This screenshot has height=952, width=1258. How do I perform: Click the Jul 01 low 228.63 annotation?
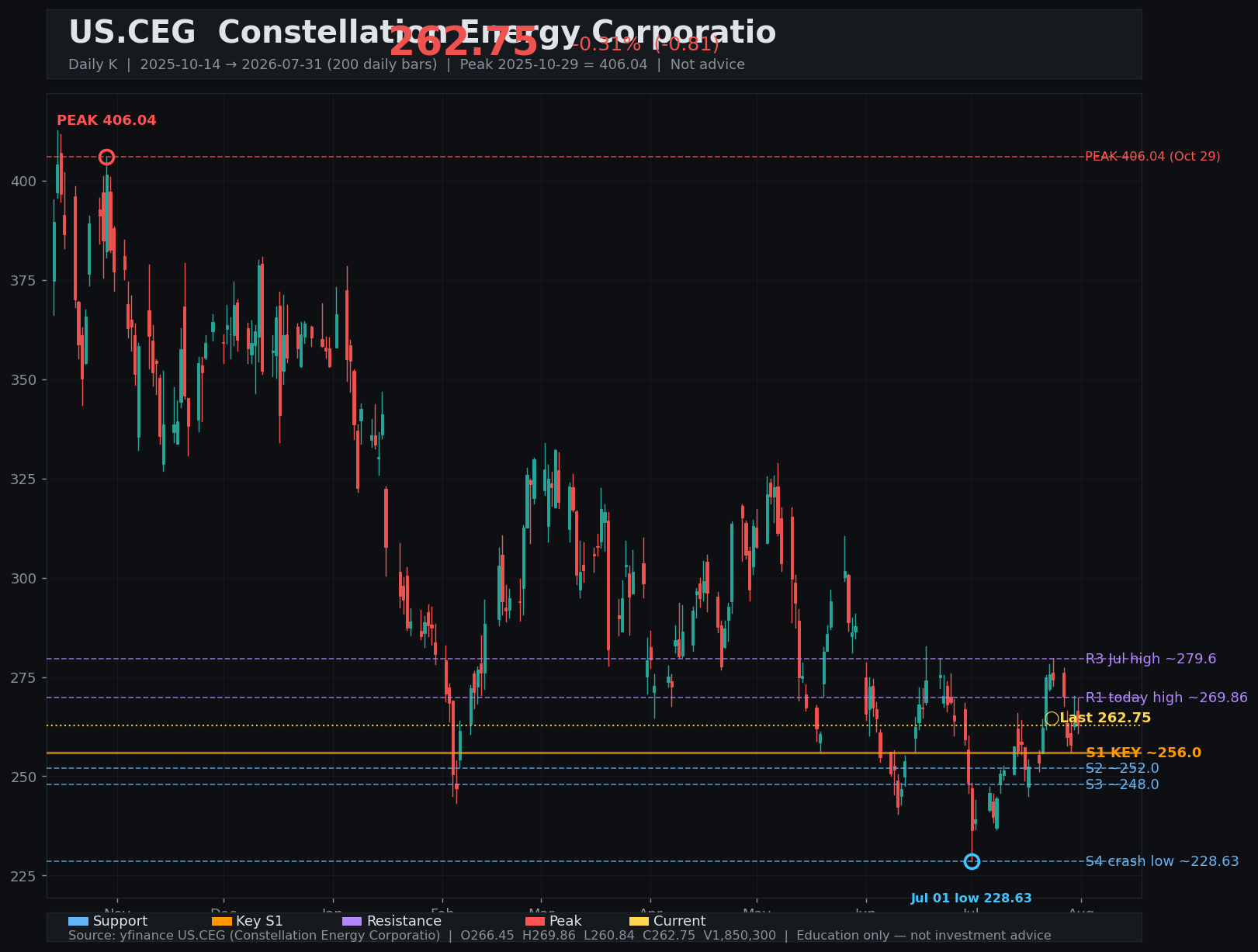click(x=972, y=898)
